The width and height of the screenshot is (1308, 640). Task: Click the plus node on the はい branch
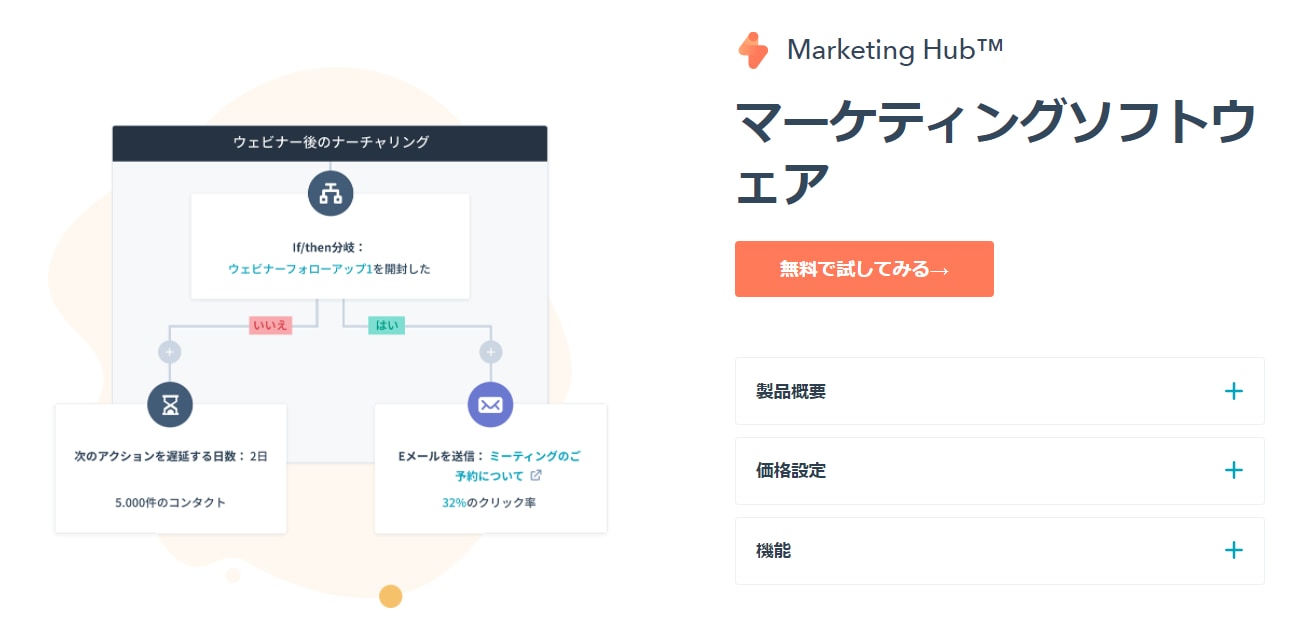(490, 352)
